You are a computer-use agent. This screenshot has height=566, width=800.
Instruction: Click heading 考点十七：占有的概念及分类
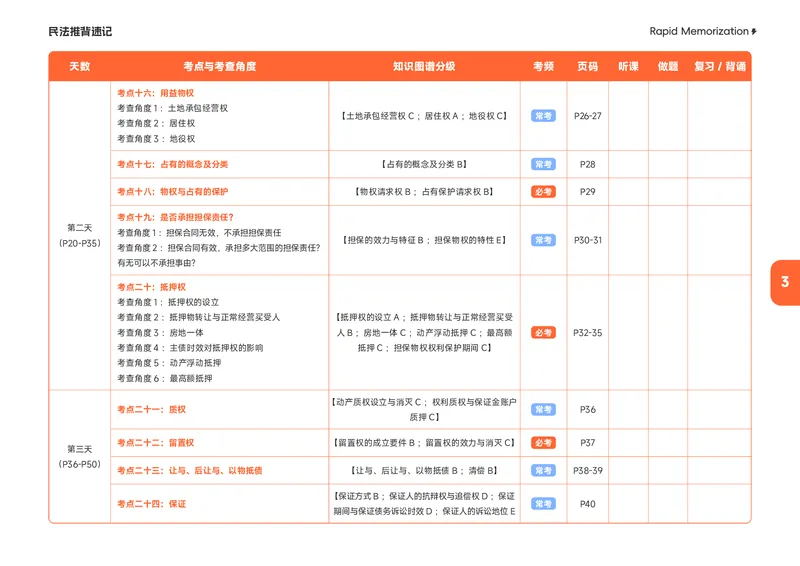[x=172, y=164]
